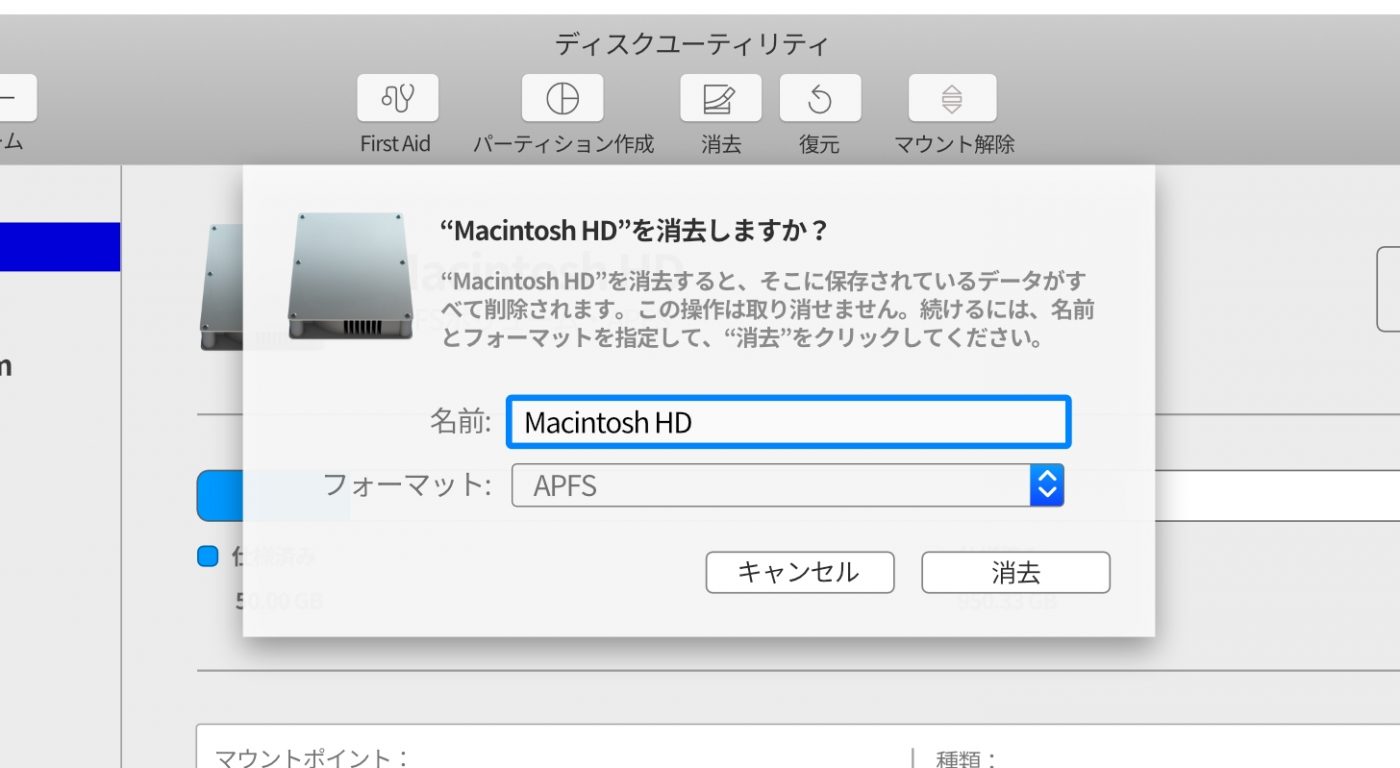Click the 種類 label text

[966, 759]
